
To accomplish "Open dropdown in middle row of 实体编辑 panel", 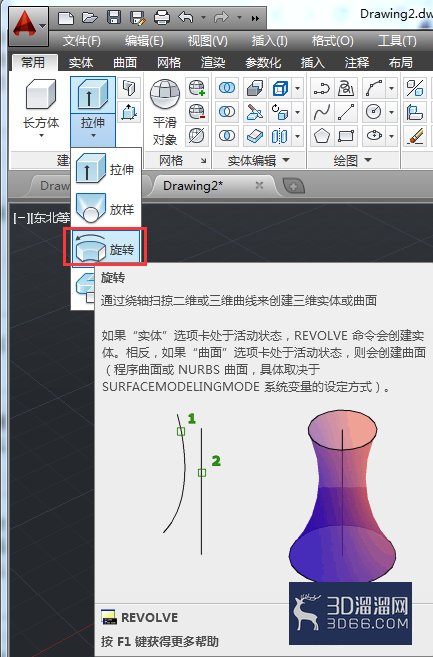I will click(298, 112).
